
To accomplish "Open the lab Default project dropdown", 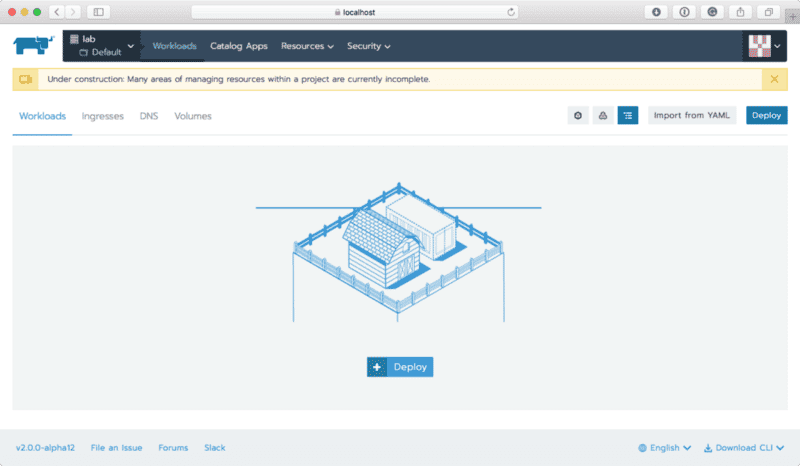I will [103, 46].
